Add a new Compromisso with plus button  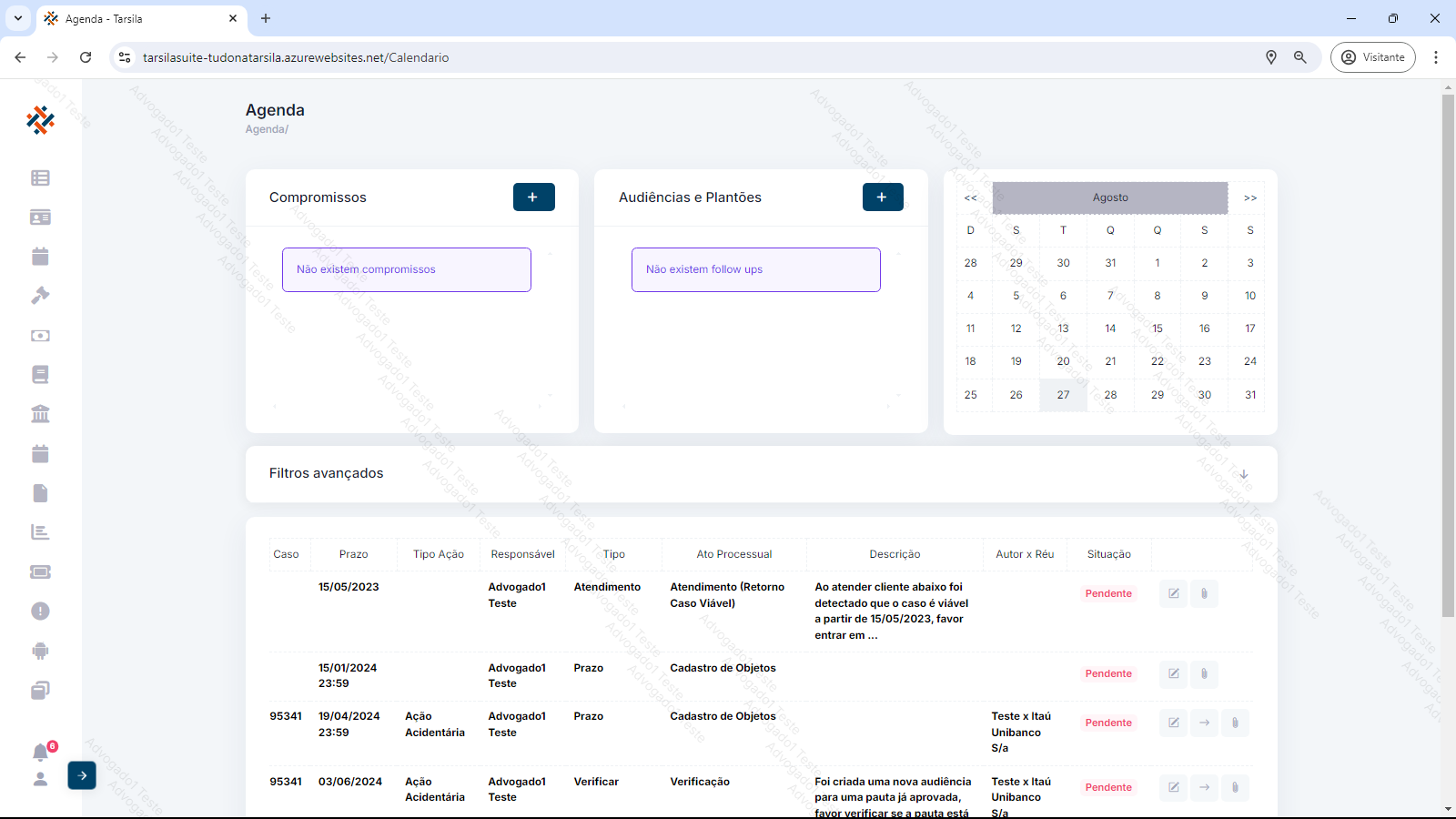coord(533,197)
